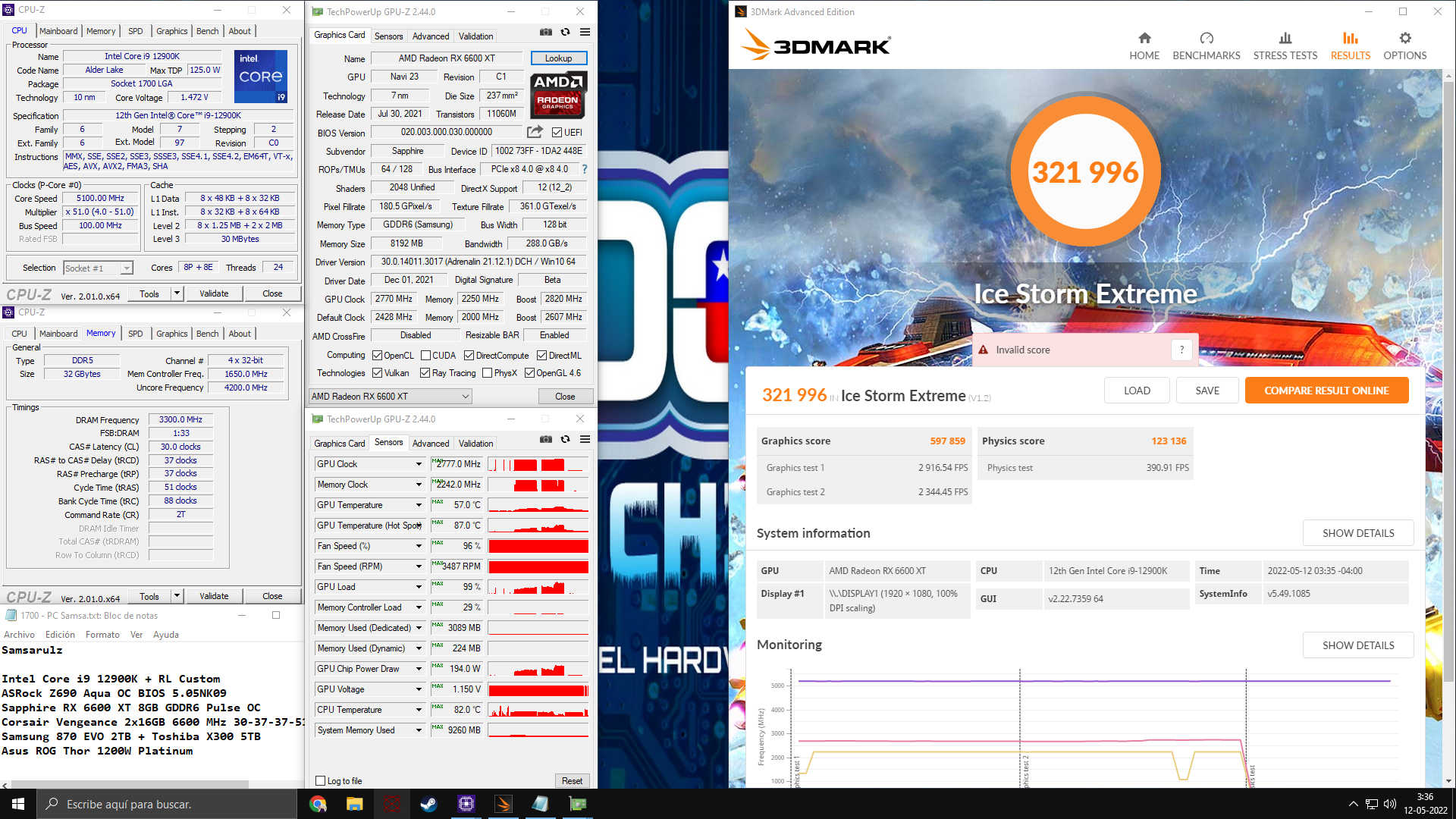Open GPU Temperature sensor dropdown
Image resolution: width=1456 pixels, height=819 pixels.
[418, 505]
